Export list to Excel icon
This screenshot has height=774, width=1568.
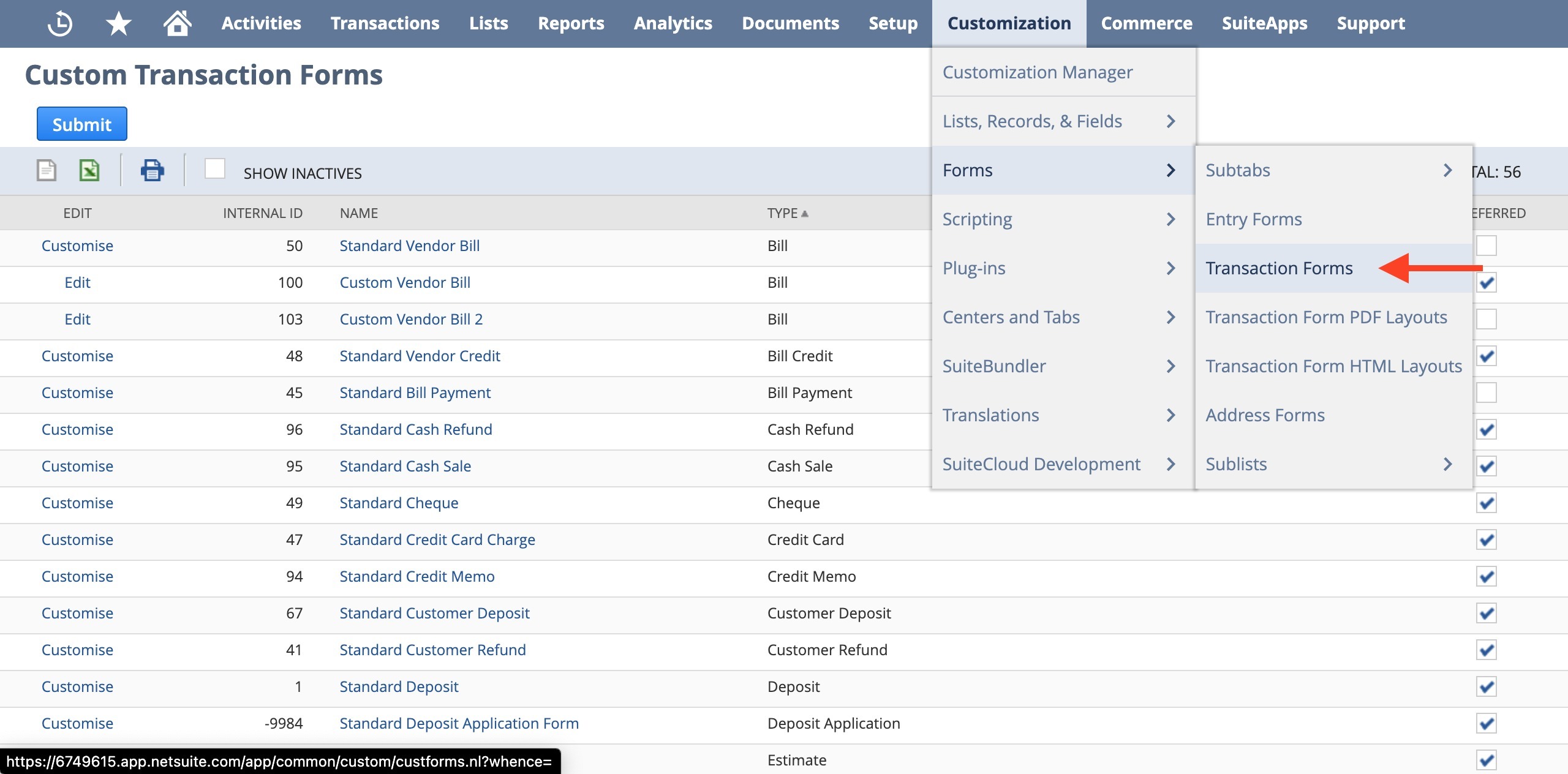tap(89, 170)
